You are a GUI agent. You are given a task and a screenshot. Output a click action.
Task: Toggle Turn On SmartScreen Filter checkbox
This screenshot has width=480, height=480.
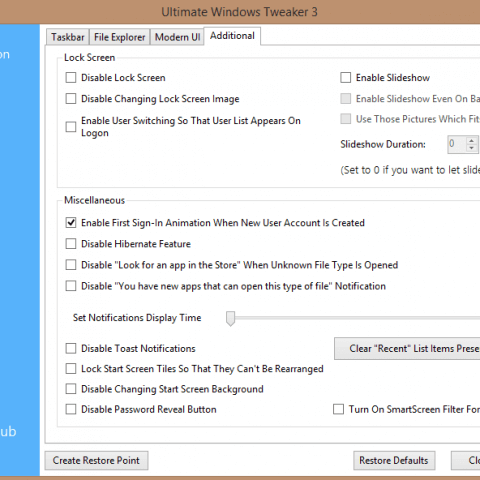(x=338, y=409)
